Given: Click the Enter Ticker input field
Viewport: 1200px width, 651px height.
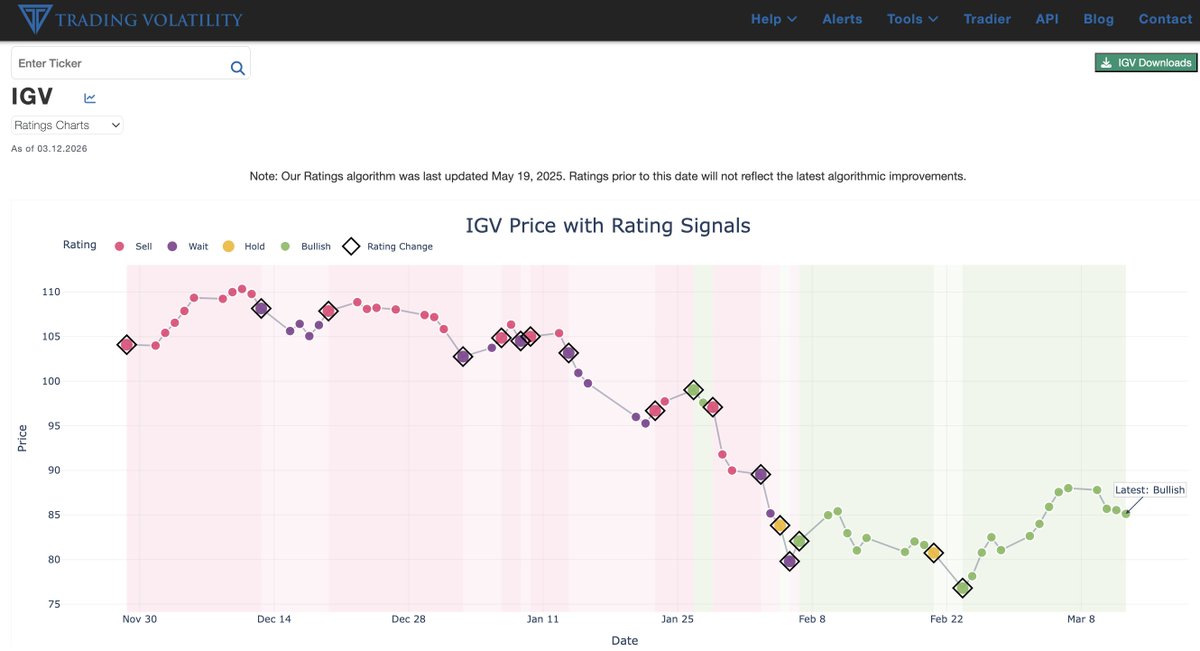Looking at the screenshot, I should click(110, 62).
